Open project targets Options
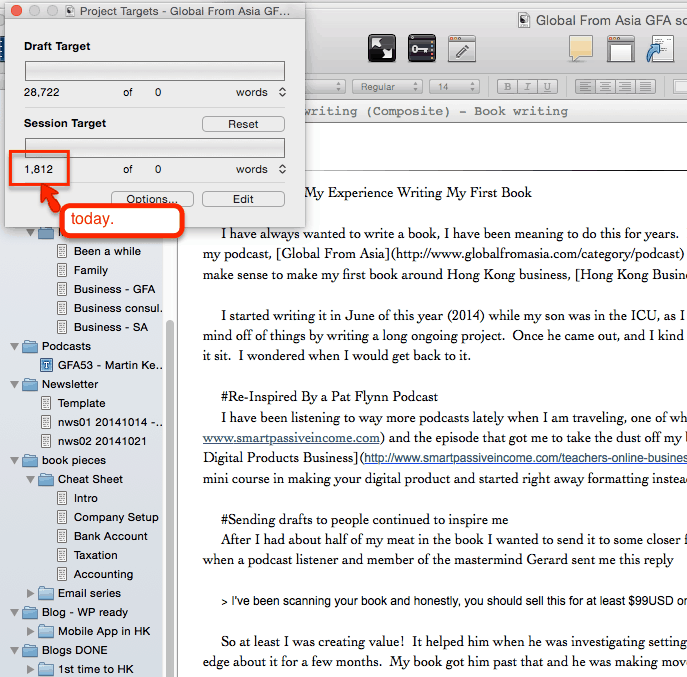The image size is (687, 677). tap(152, 198)
